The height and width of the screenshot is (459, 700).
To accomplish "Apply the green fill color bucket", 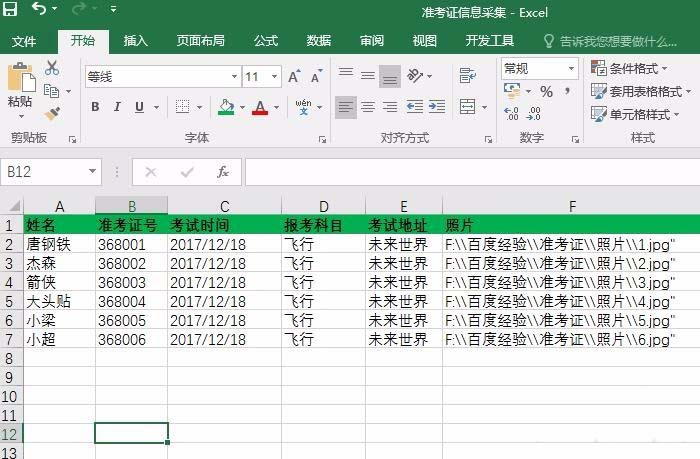I will [226, 107].
